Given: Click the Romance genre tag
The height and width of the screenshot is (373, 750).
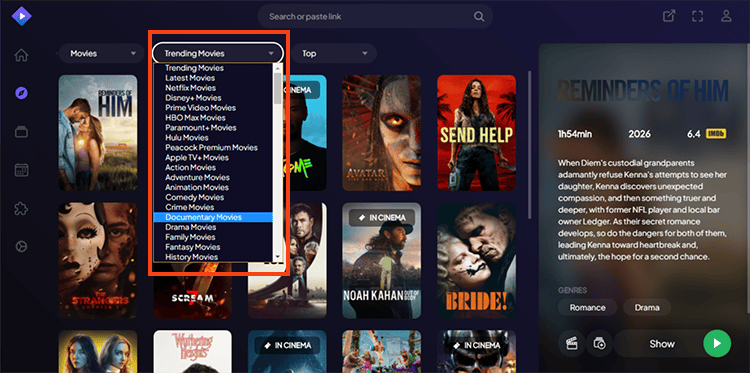Looking at the screenshot, I should point(587,307).
